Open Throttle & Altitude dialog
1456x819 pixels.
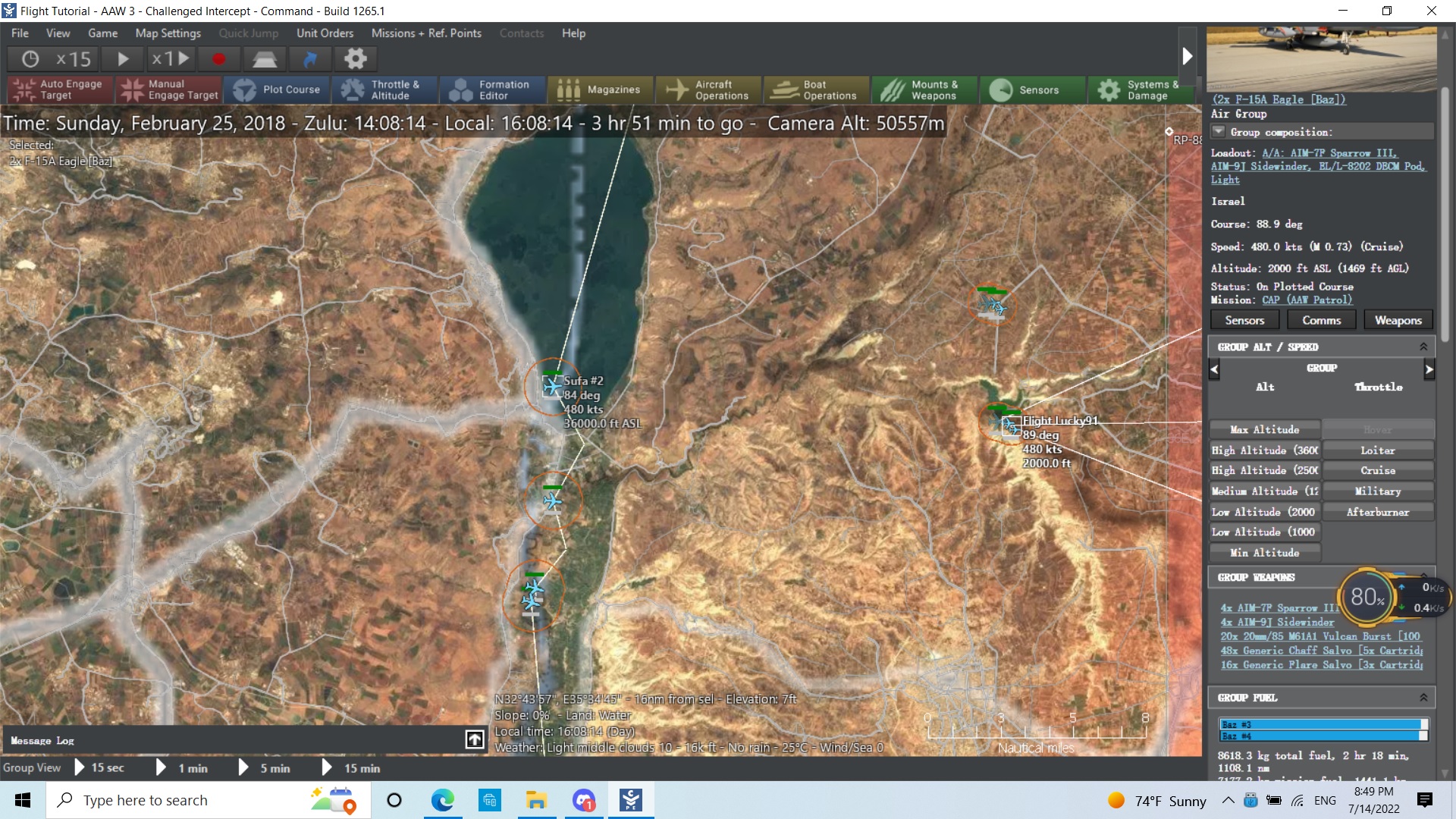point(384,89)
